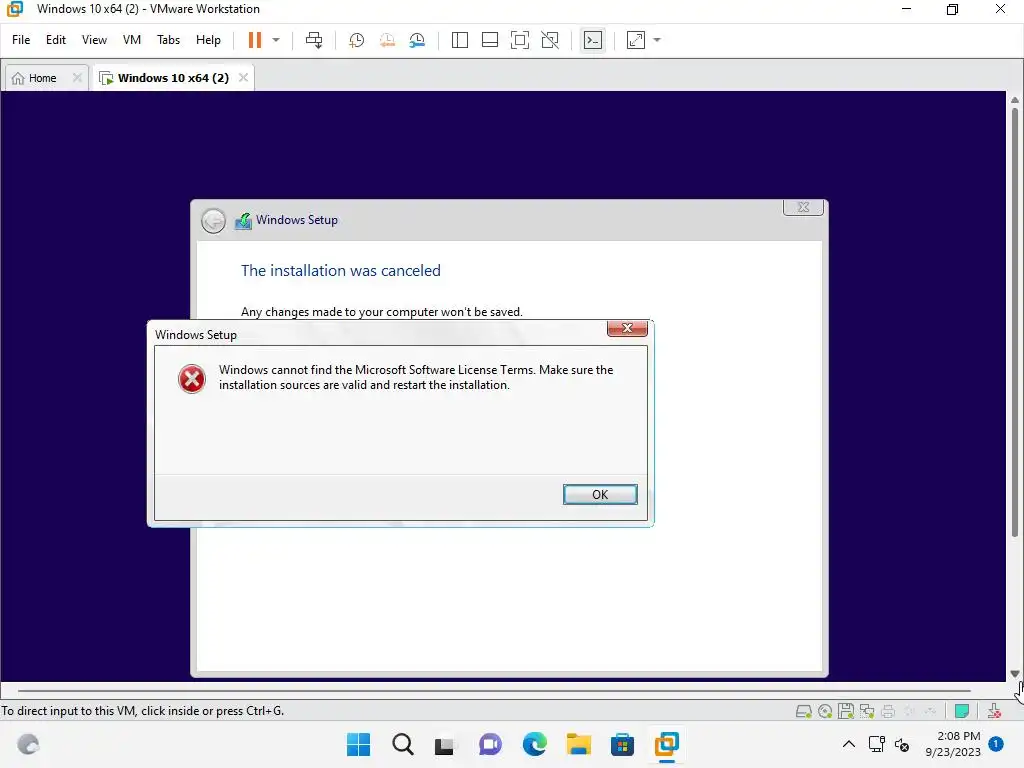This screenshot has height=768, width=1024.
Task: Open the snapshot manager with wrench clock icon
Action: coord(417,40)
